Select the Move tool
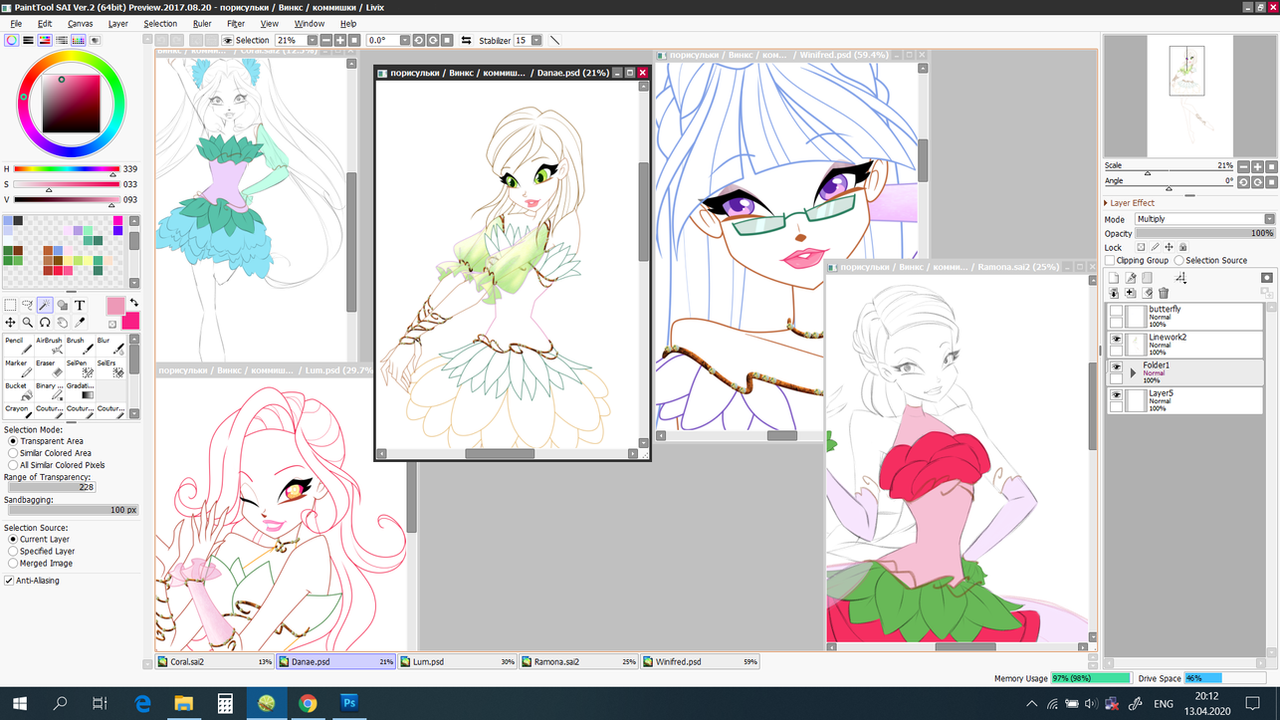This screenshot has height=720, width=1280. click(10, 322)
